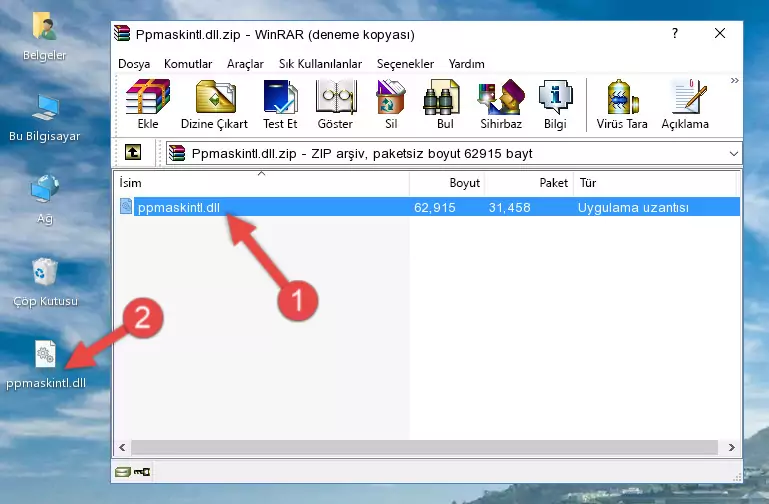This screenshot has height=504, width=769.
Task: Open the Sık Kullanılanlar menu
Action: 320,64
